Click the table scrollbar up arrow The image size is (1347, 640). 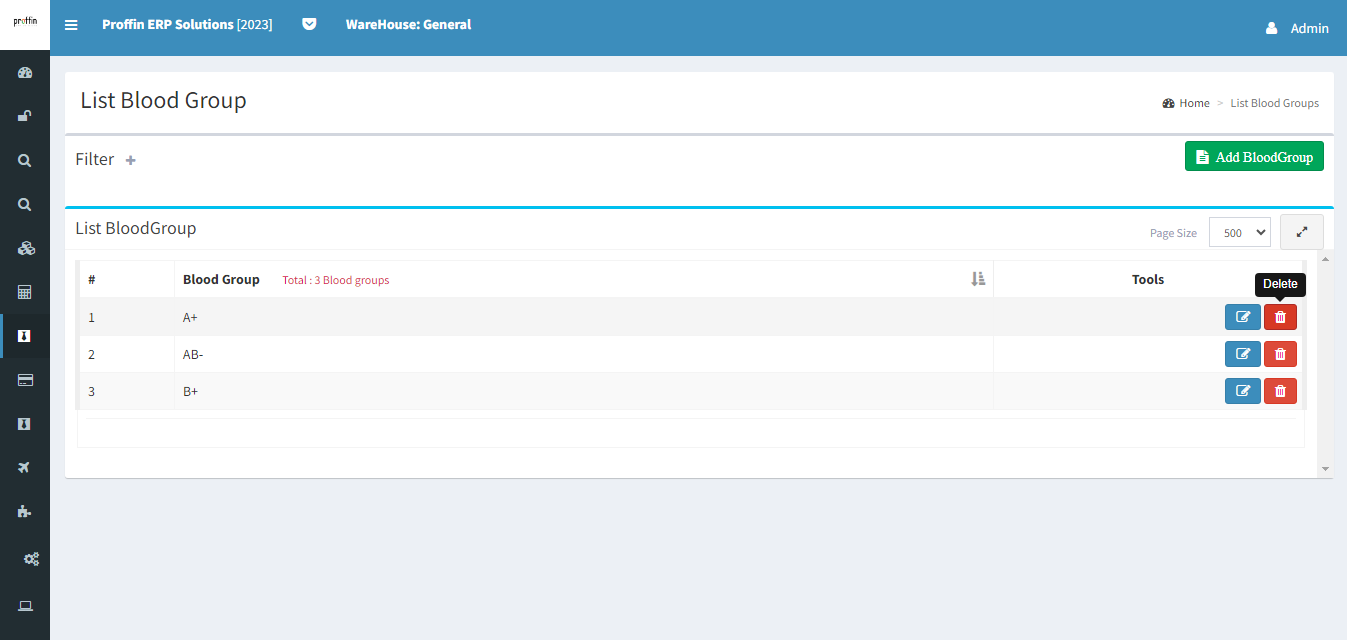tap(1325, 259)
